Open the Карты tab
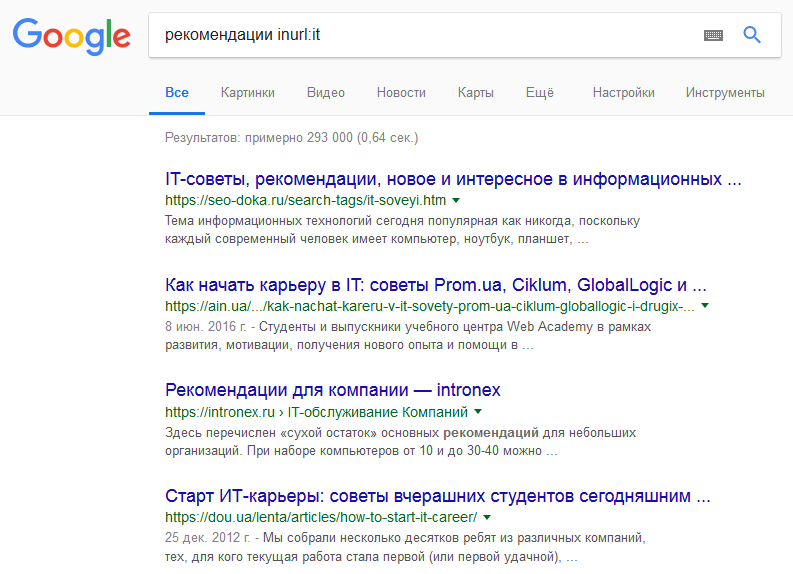Viewport: 793px width, 574px height. tap(475, 93)
